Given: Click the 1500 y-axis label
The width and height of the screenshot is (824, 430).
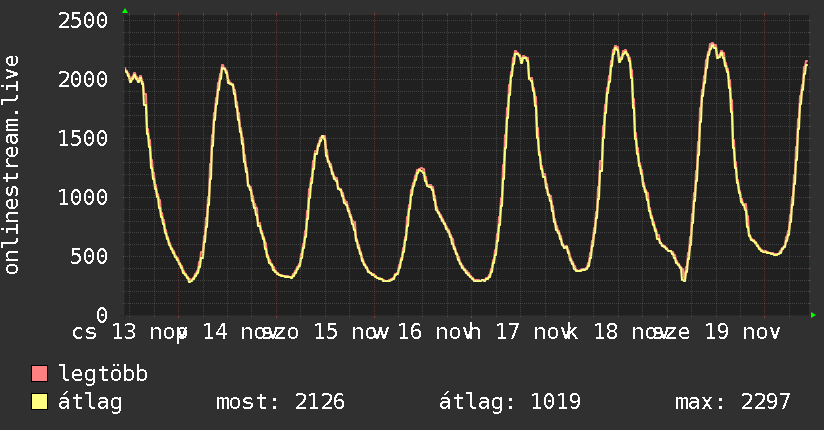Looking at the screenshot, I should [83, 139].
